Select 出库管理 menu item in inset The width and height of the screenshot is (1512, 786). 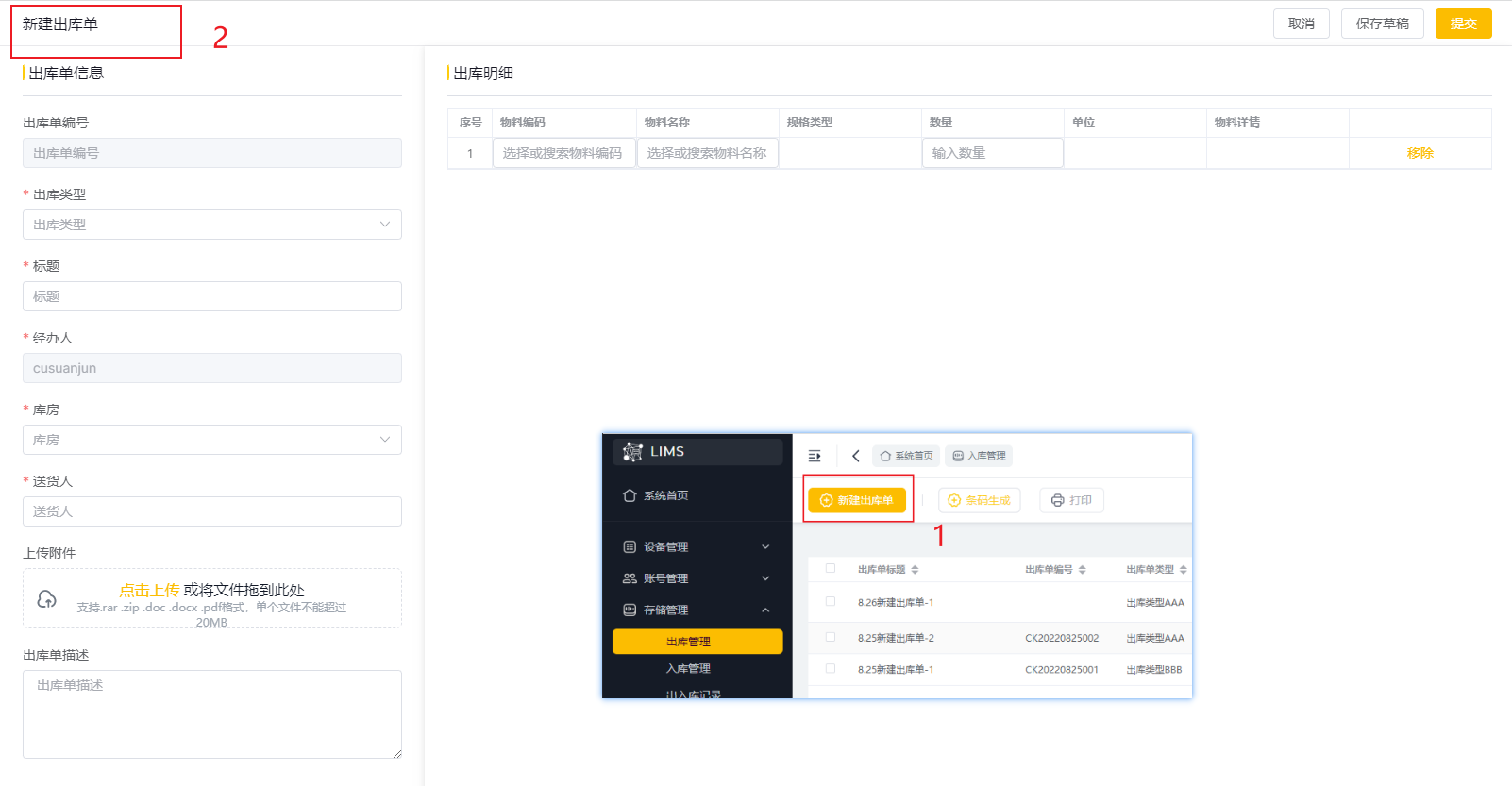(x=697, y=642)
